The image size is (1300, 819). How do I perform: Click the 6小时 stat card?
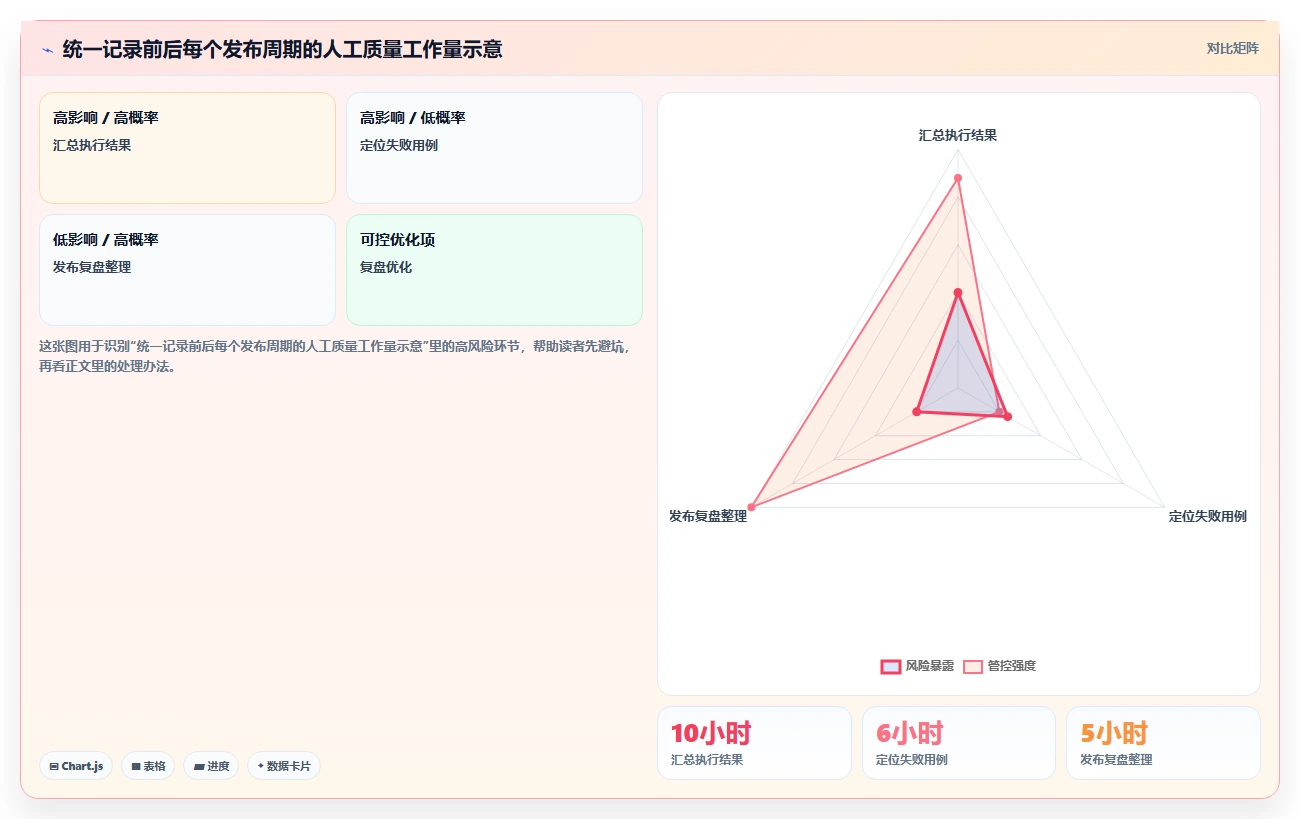click(959, 743)
